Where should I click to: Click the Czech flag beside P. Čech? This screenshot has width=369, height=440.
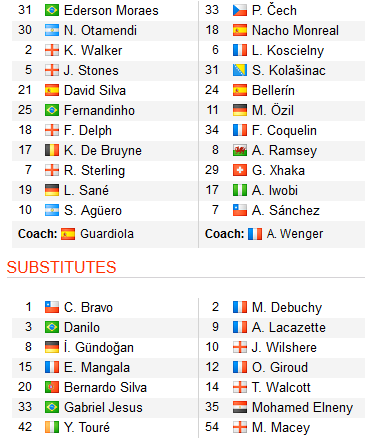coord(240,10)
